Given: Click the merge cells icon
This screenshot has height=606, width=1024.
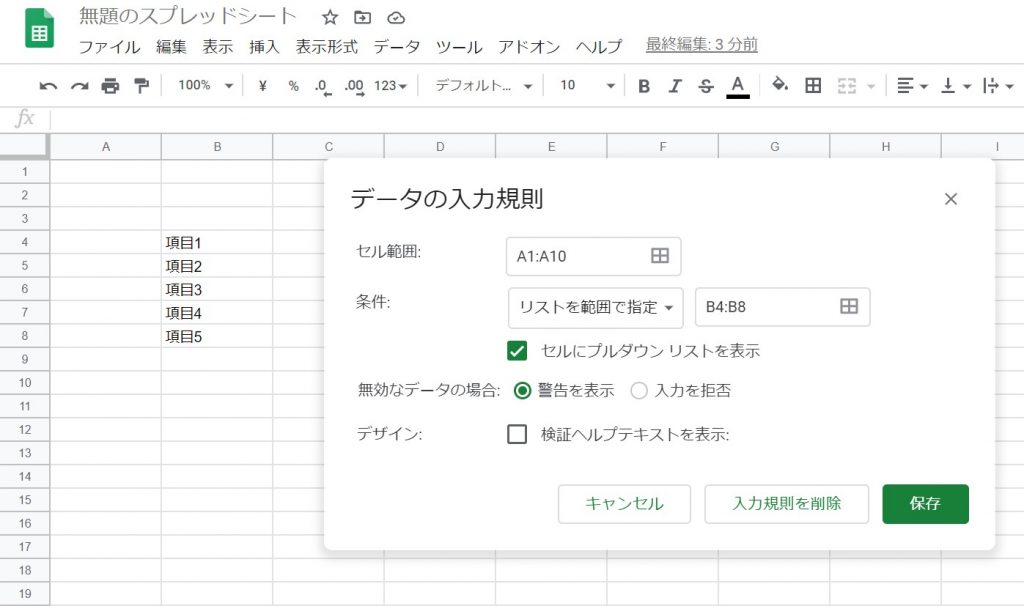Looking at the screenshot, I should [x=847, y=86].
